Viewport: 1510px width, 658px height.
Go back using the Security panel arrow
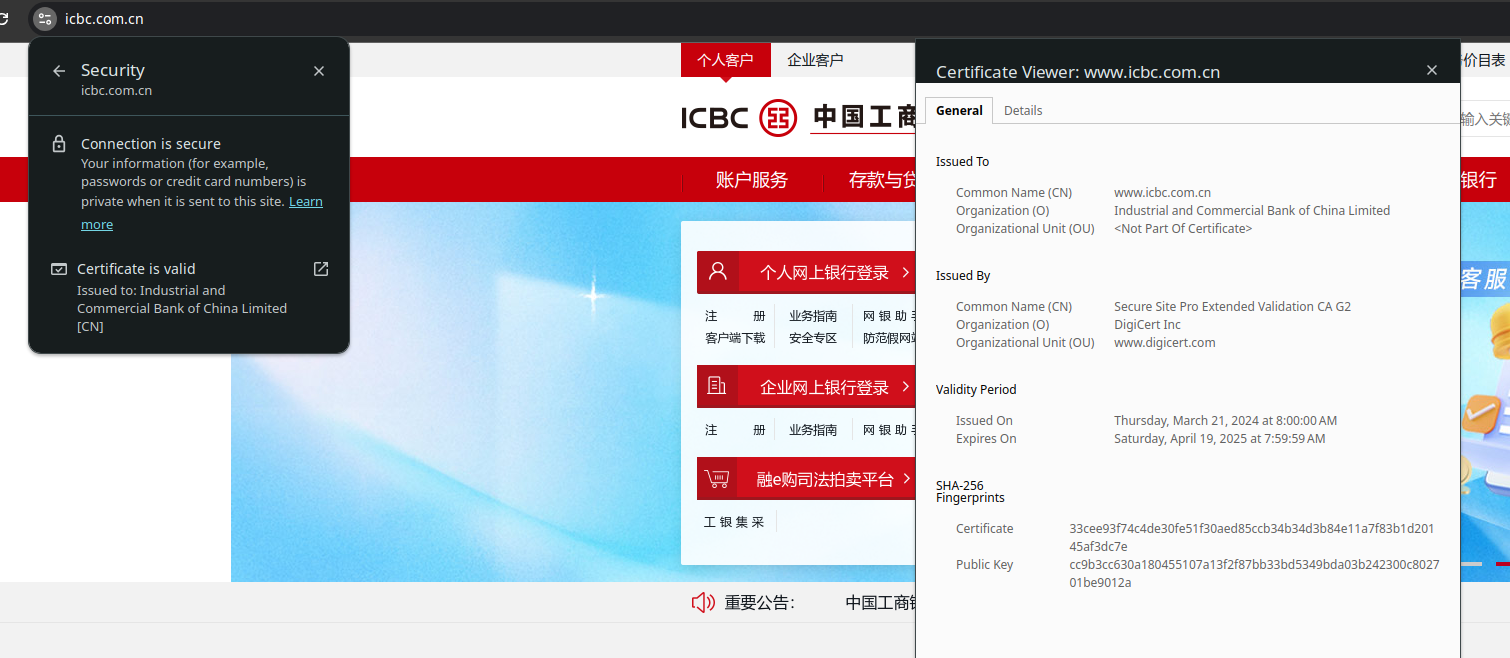(59, 71)
